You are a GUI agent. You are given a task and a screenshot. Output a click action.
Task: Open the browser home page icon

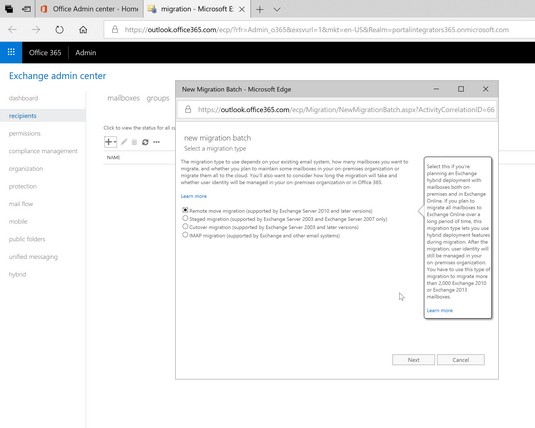(x=83, y=30)
